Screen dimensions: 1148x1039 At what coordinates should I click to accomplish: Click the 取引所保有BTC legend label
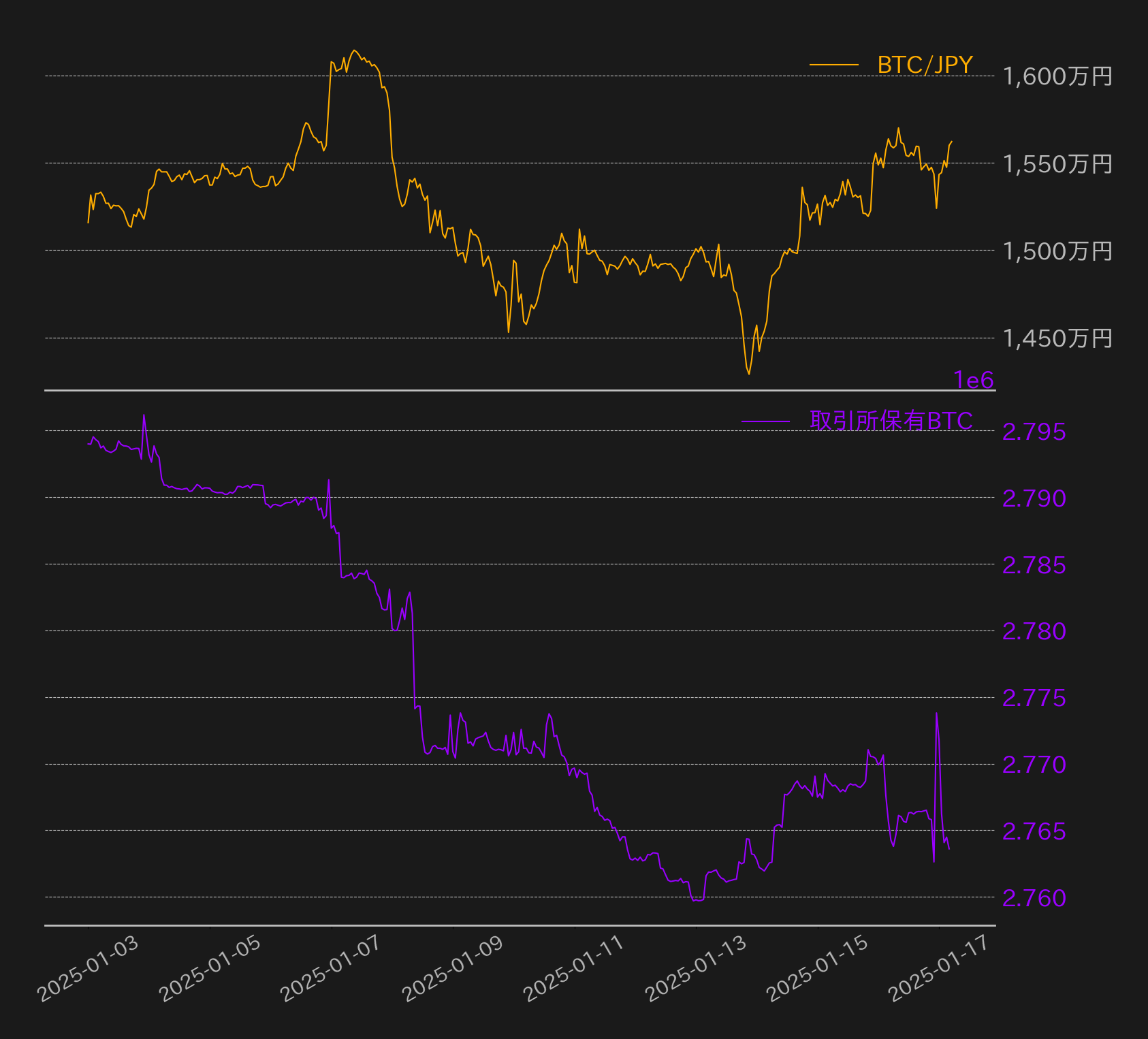pos(891,421)
